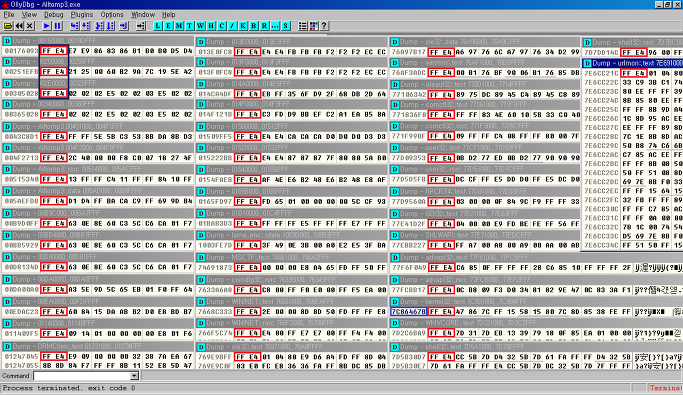The image size is (683, 395).
Task: Expand the Command history dropdown arrow
Action: pyautogui.click(x=135, y=376)
